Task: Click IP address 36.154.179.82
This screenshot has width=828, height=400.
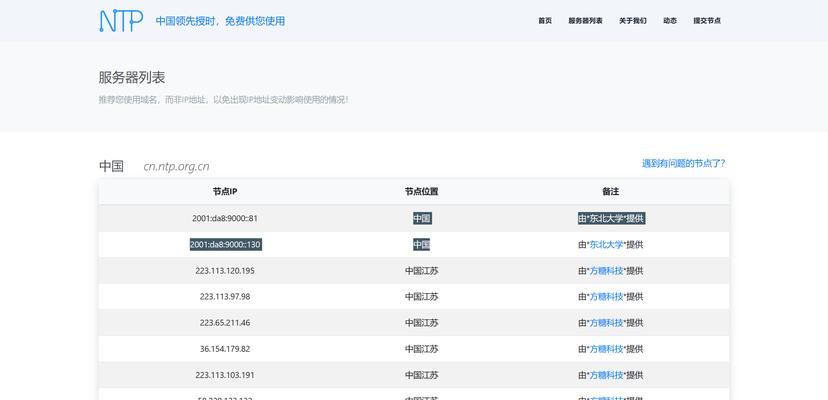Action: (x=225, y=349)
